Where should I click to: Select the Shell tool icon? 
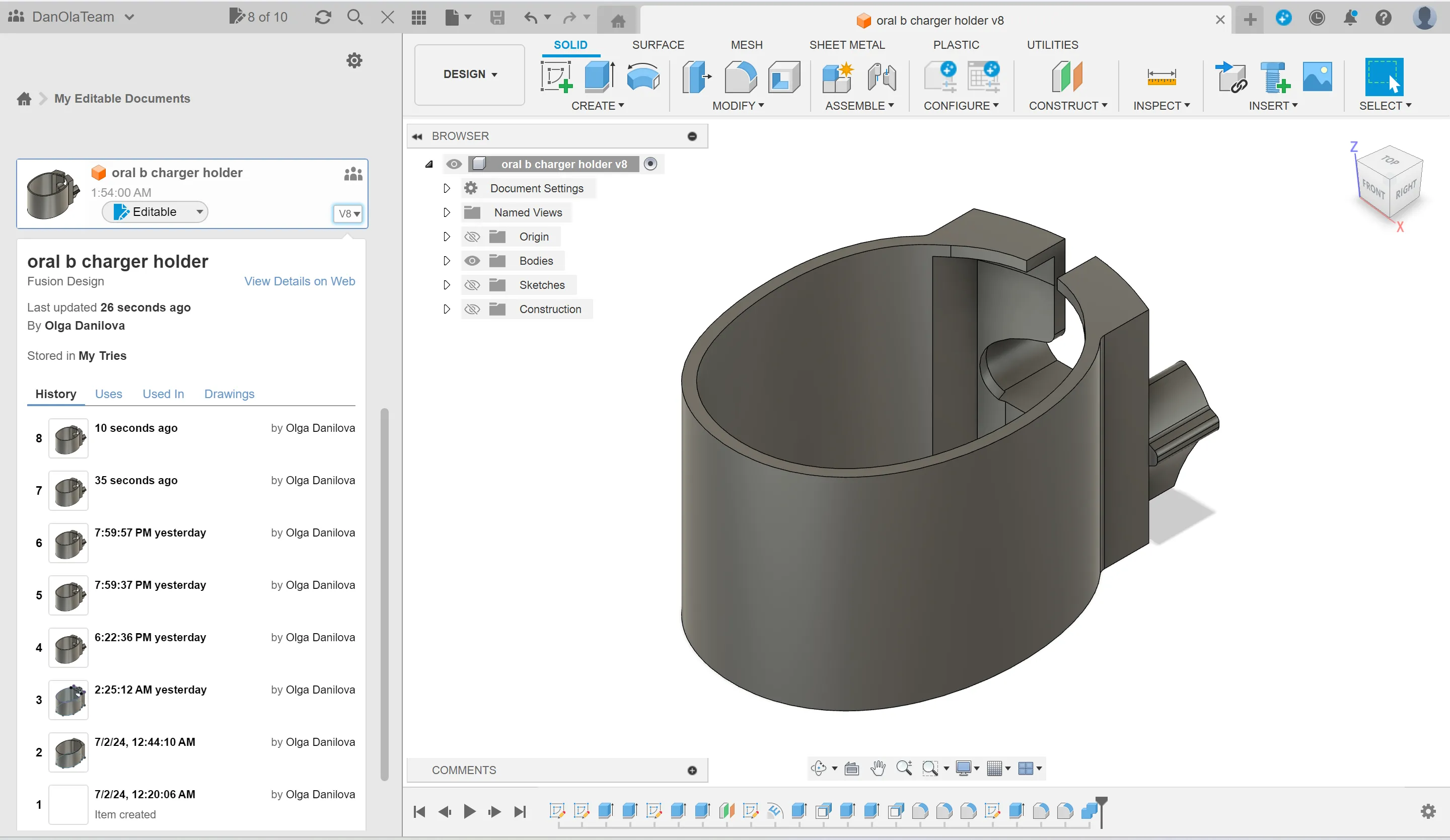pos(784,77)
